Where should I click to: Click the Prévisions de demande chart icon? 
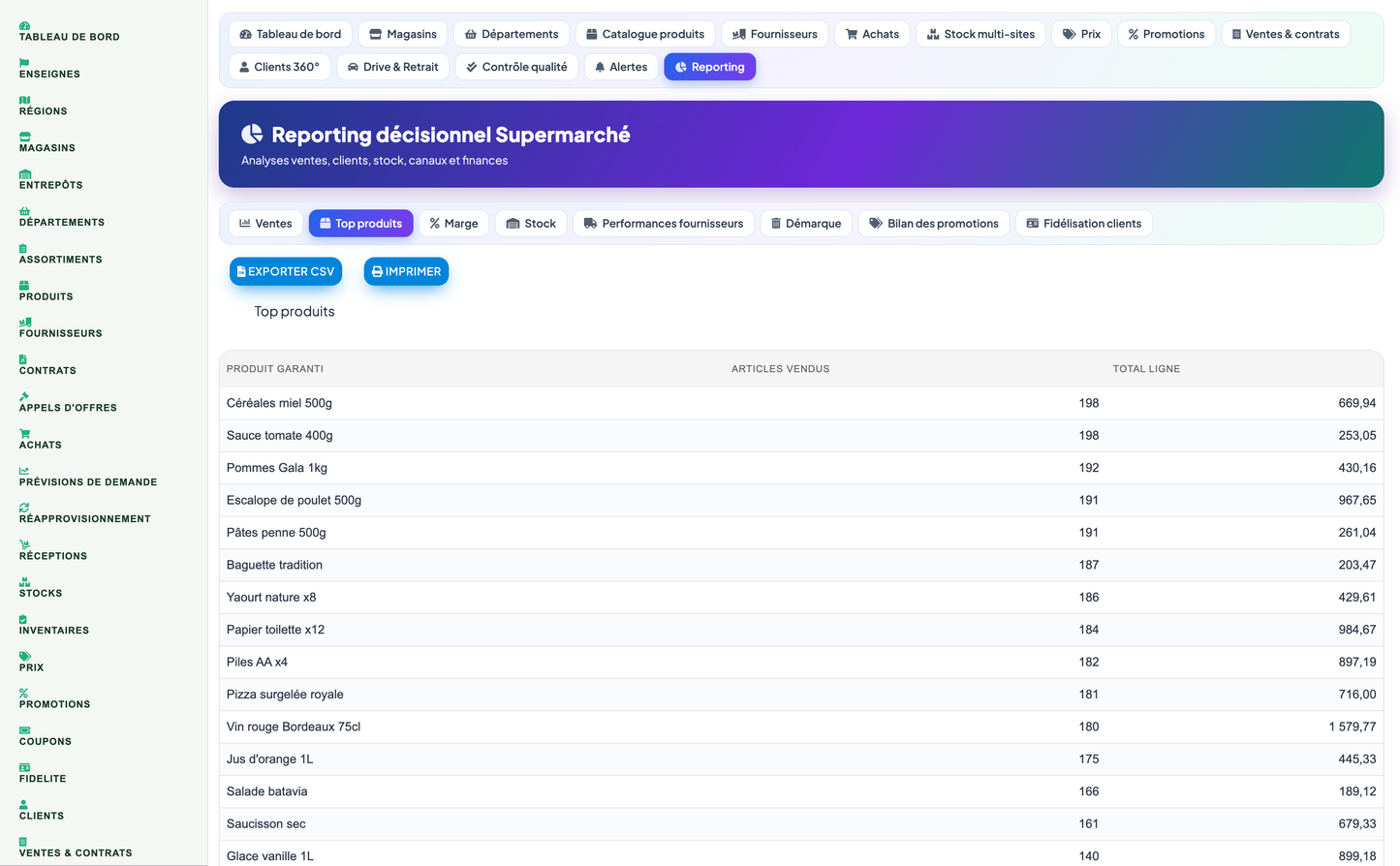click(x=24, y=471)
